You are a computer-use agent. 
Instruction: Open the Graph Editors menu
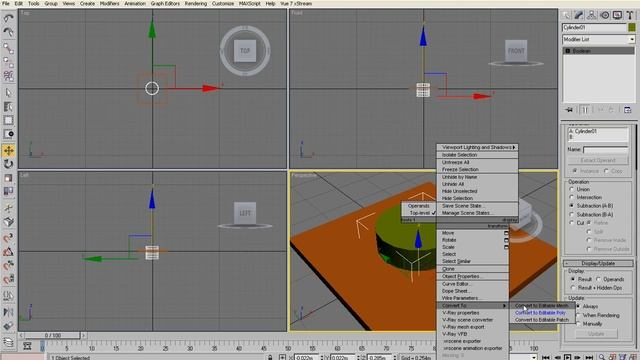pos(165,3)
